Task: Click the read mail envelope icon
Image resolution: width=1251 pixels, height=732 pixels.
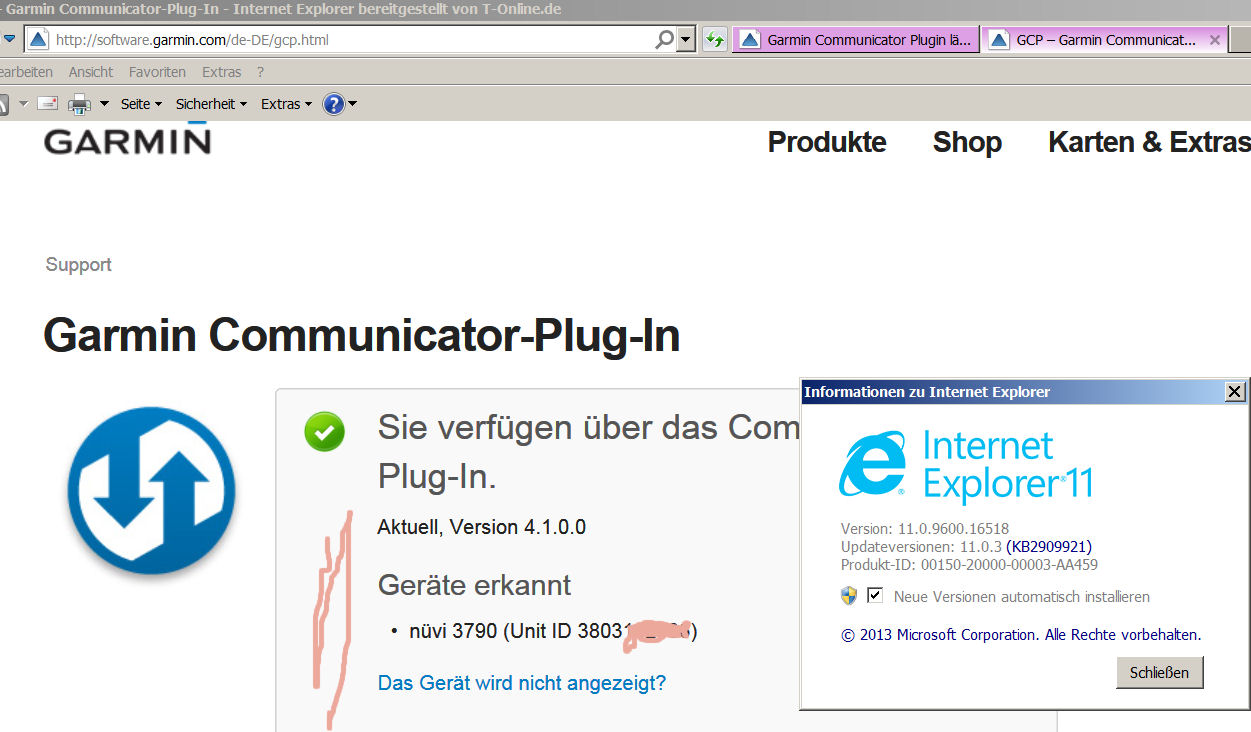Action: click(48, 104)
